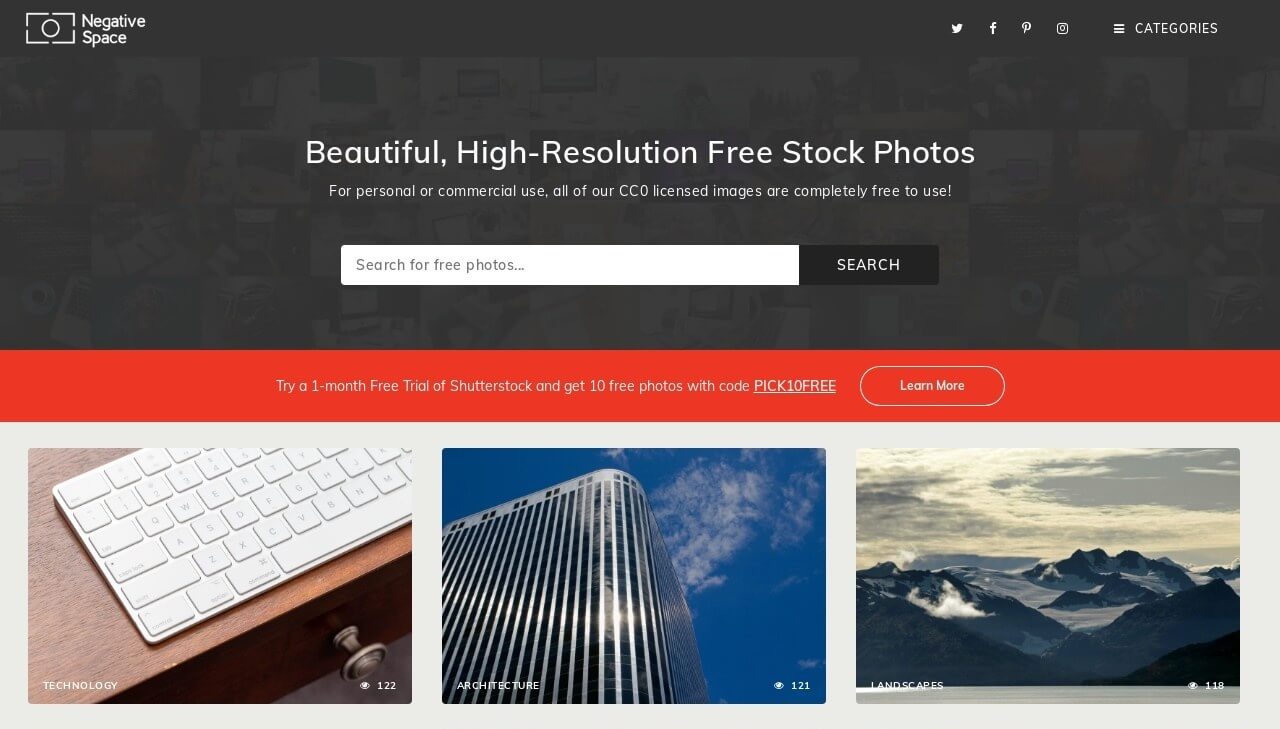This screenshot has height=729, width=1280.
Task: Select the Landscapes category label
Action: coord(907,686)
